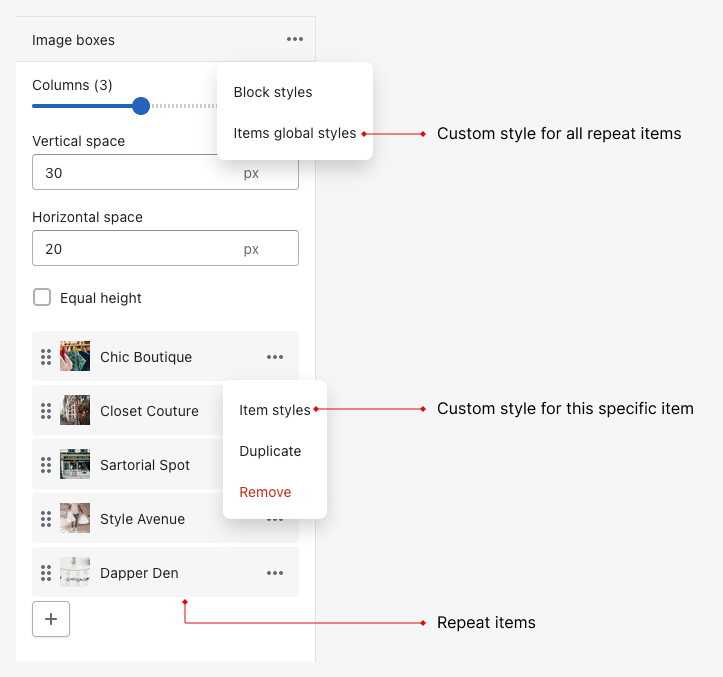This screenshot has width=723, height=677.
Task: Open the Chic Boutique item options menu
Action: click(x=275, y=357)
